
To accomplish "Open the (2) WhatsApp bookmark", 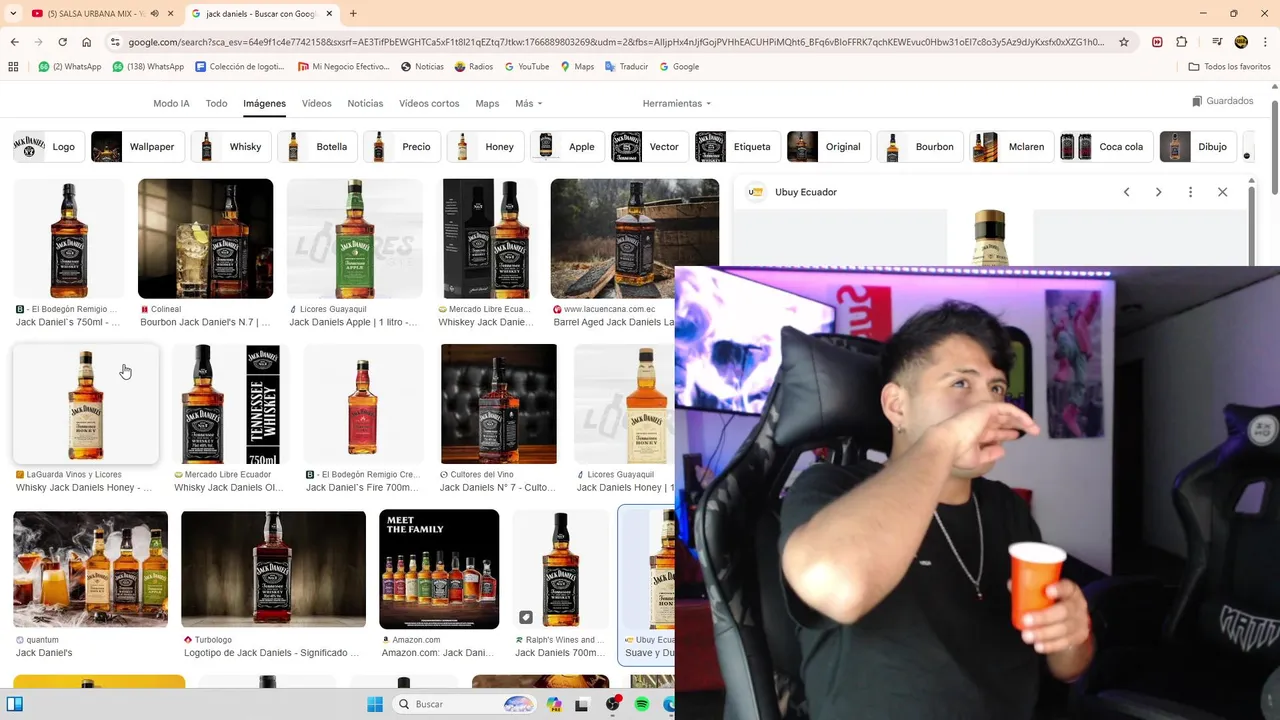I will [x=70, y=66].
